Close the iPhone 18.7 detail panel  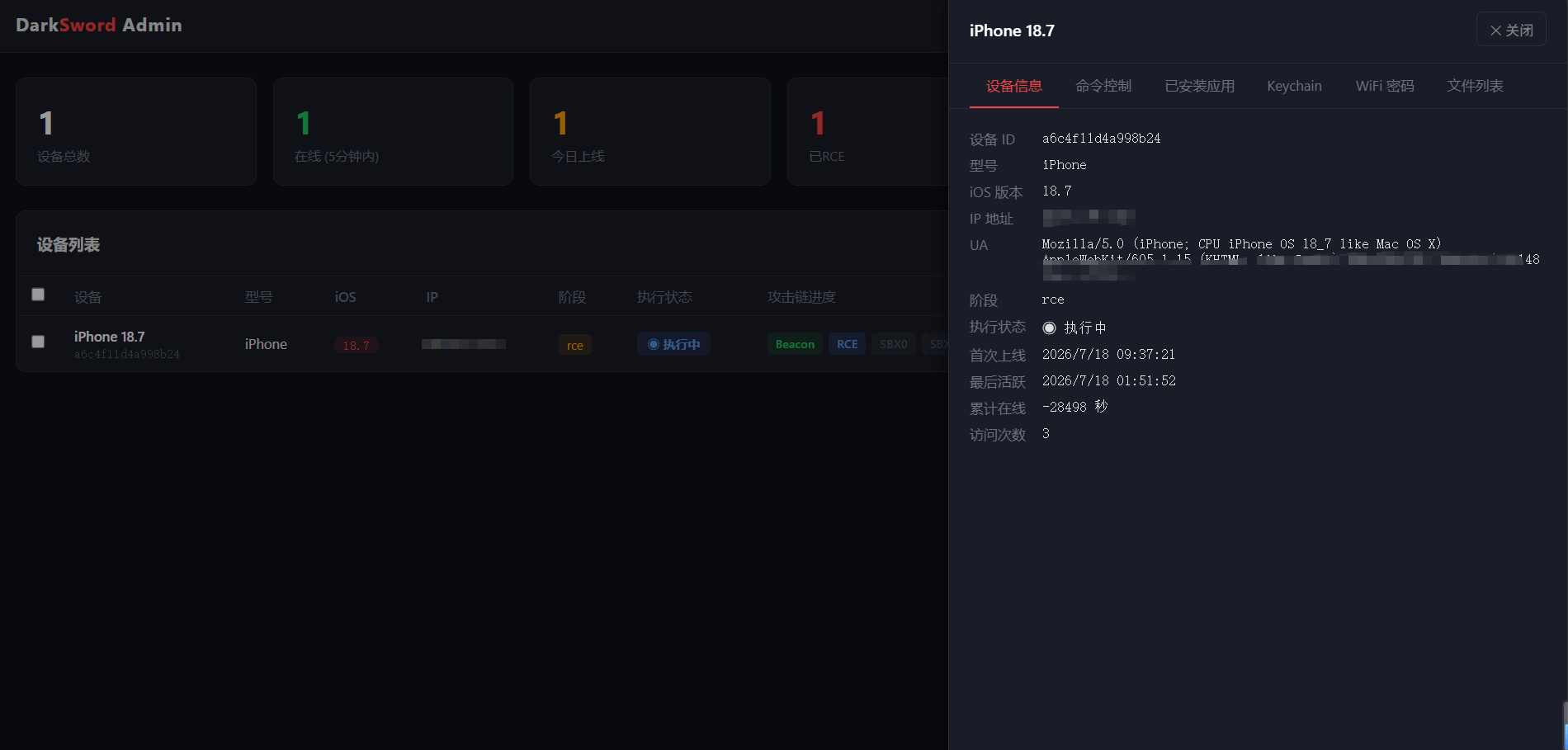pos(1510,30)
